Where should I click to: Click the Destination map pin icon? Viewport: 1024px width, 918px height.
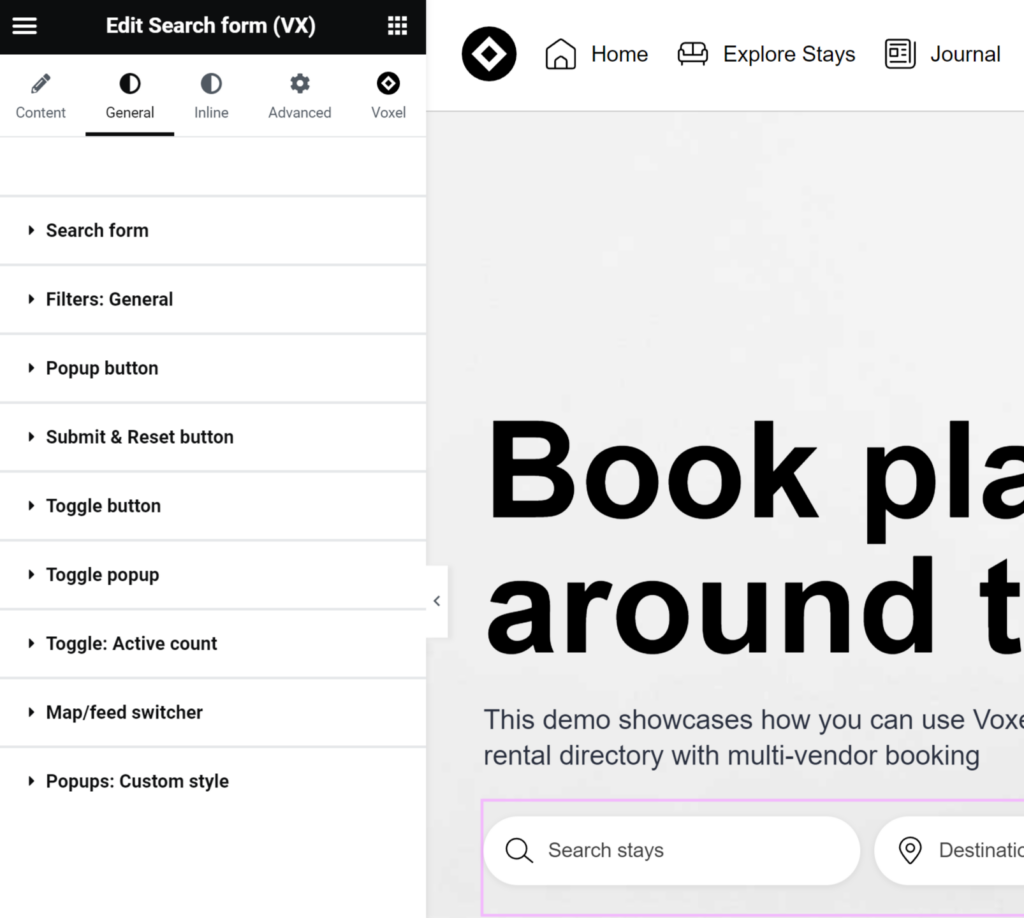tap(909, 850)
